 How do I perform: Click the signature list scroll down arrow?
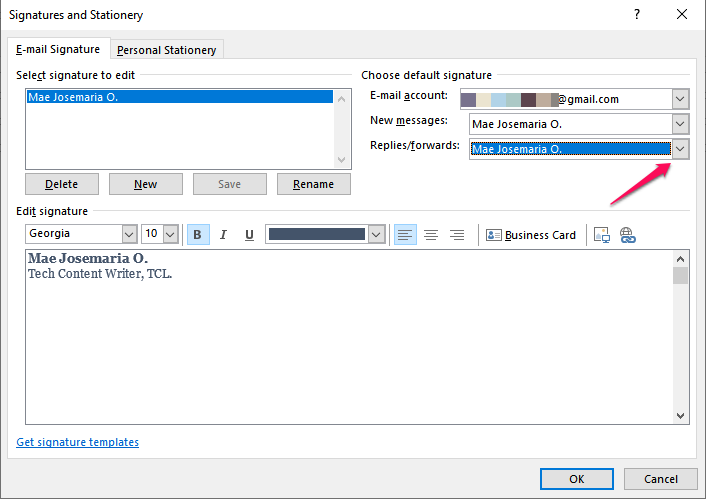coord(342,160)
